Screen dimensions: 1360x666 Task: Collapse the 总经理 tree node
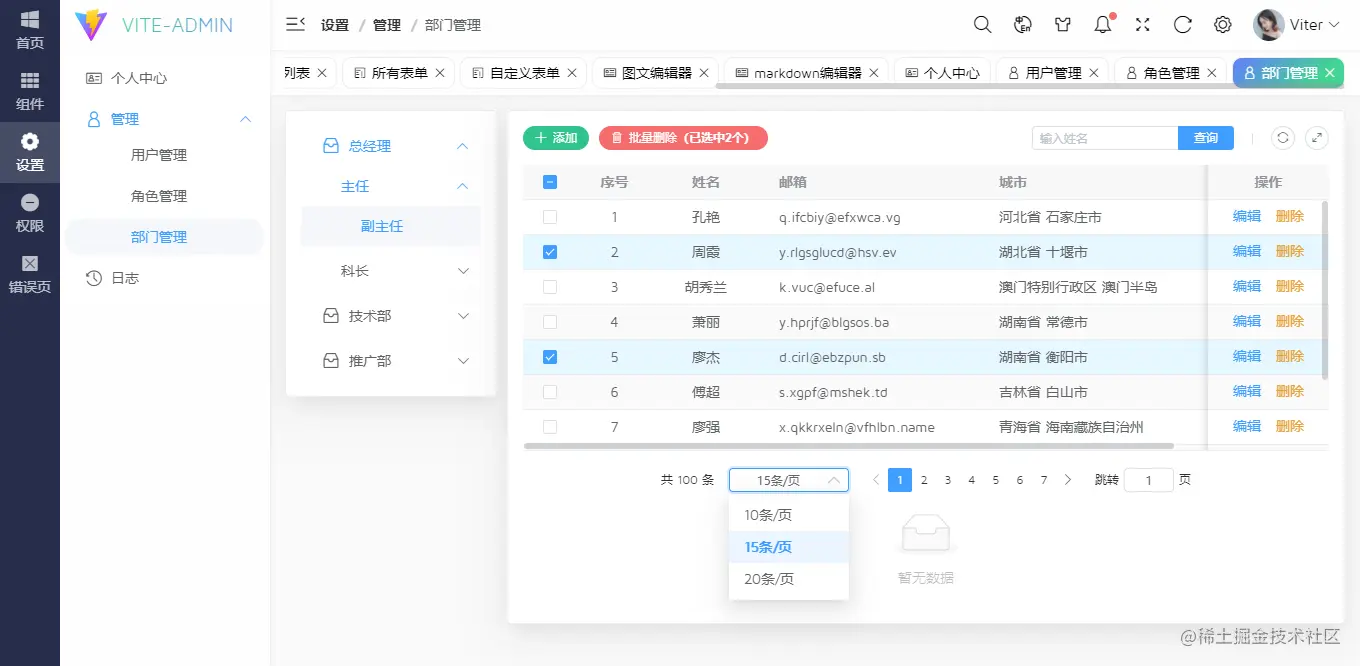(462, 145)
